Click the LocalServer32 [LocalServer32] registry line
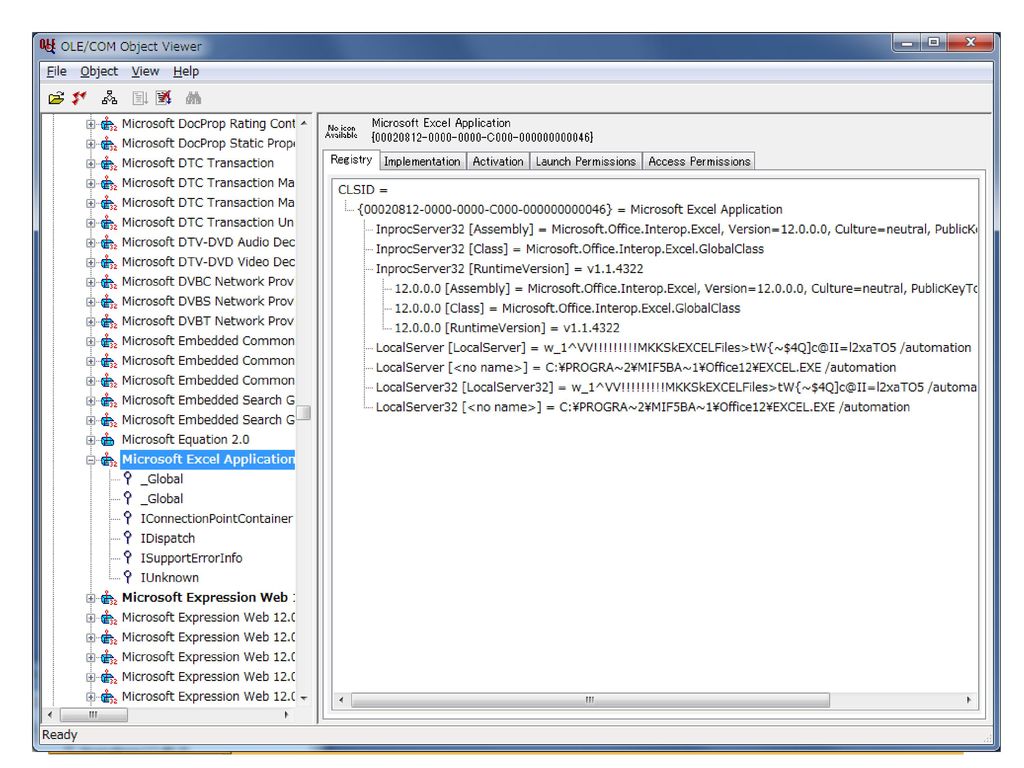This screenshot has width=1024, height=768. click(x=676, y=387)
